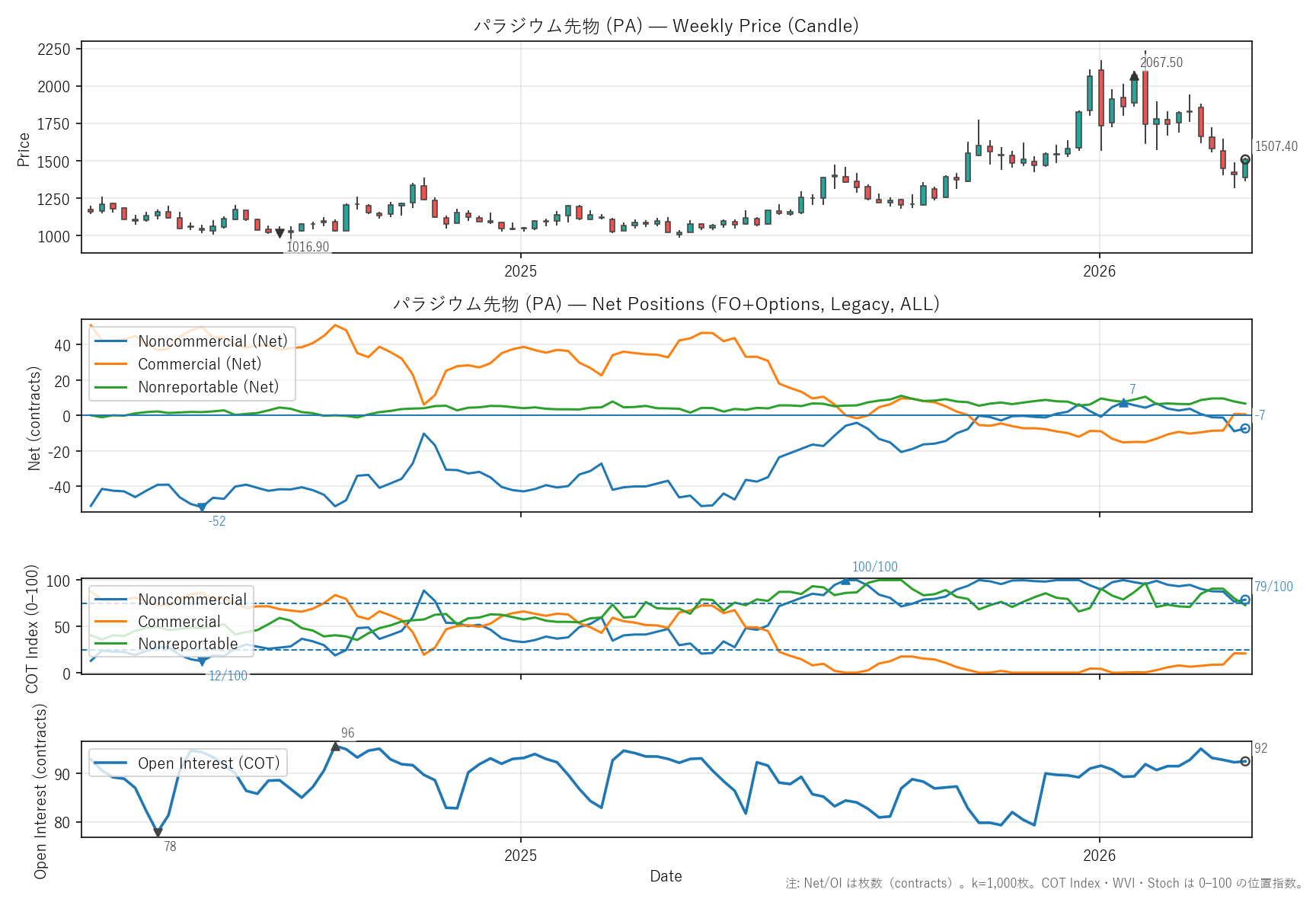Click the Weekly Price (Candle) chart title
This screenshot has height=899, width=1316.
(x=666, y=26)
